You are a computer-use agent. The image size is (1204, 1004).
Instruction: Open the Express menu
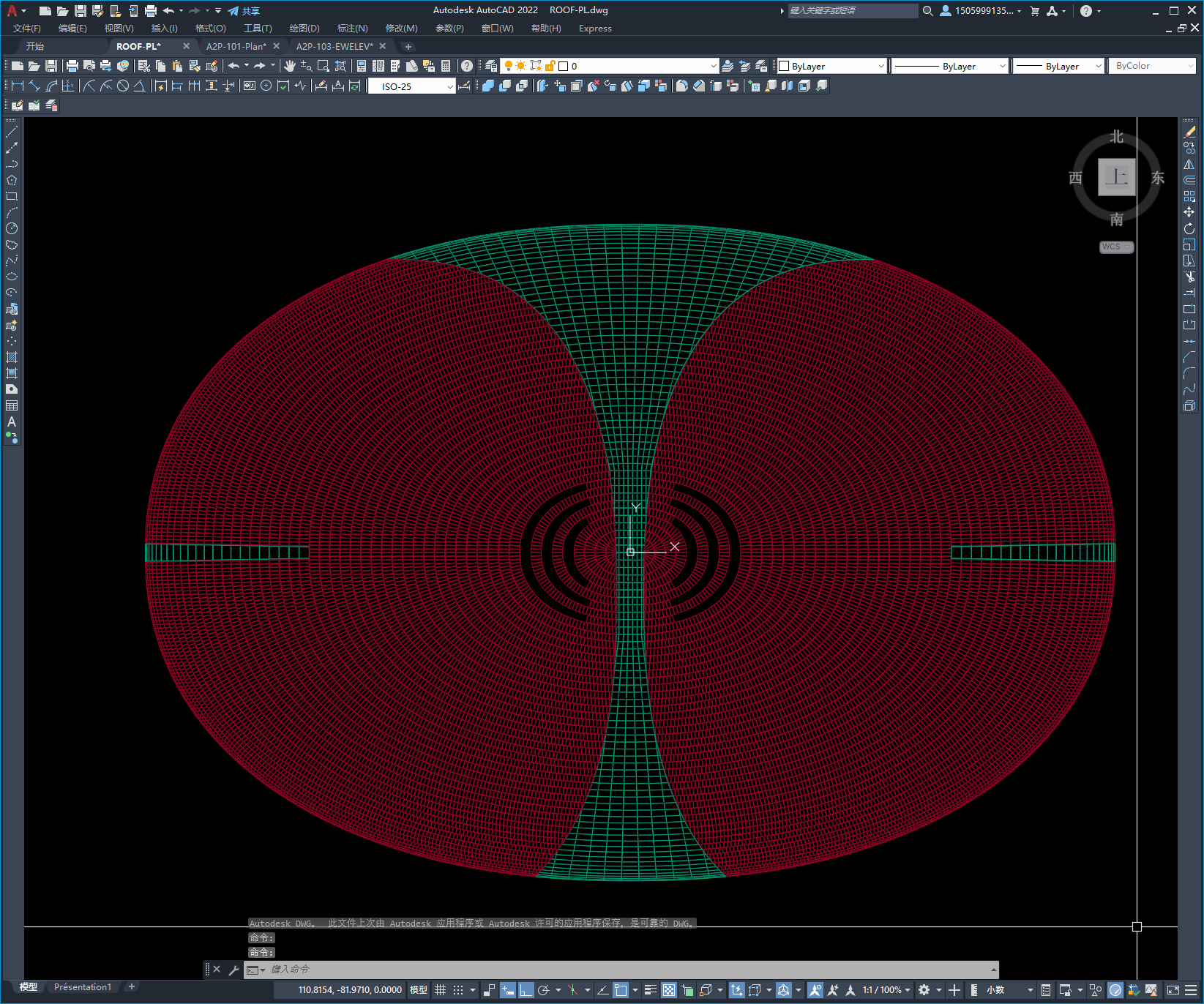click(595, 29)
